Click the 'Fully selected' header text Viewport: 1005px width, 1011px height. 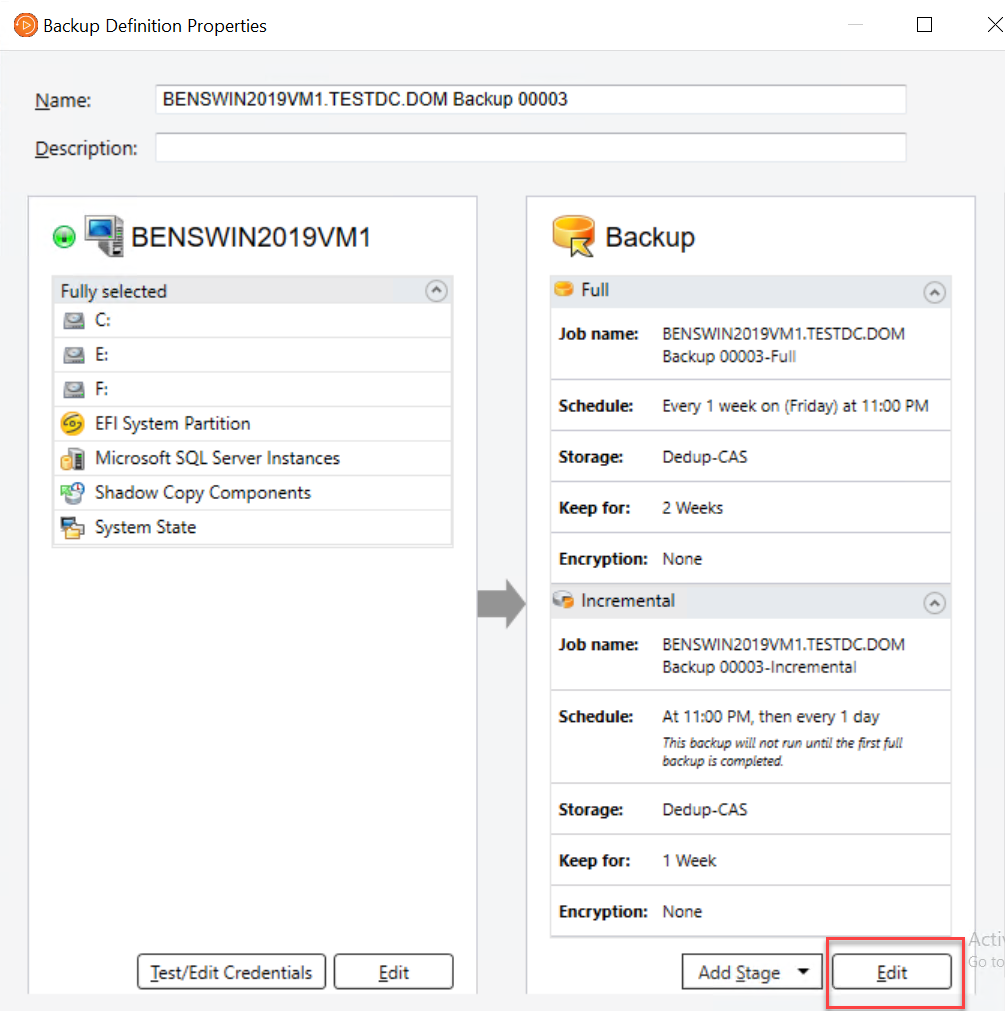pos(113,291)
